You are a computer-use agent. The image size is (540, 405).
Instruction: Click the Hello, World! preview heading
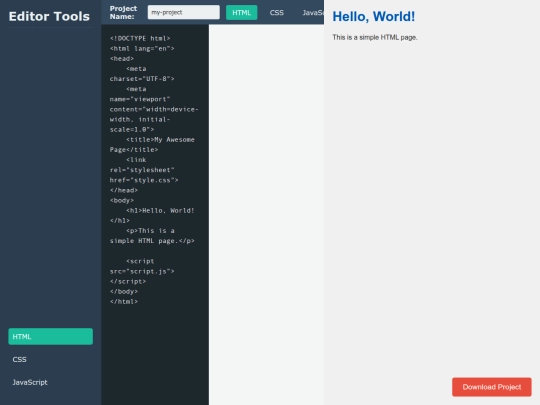[x=374, y=16]
